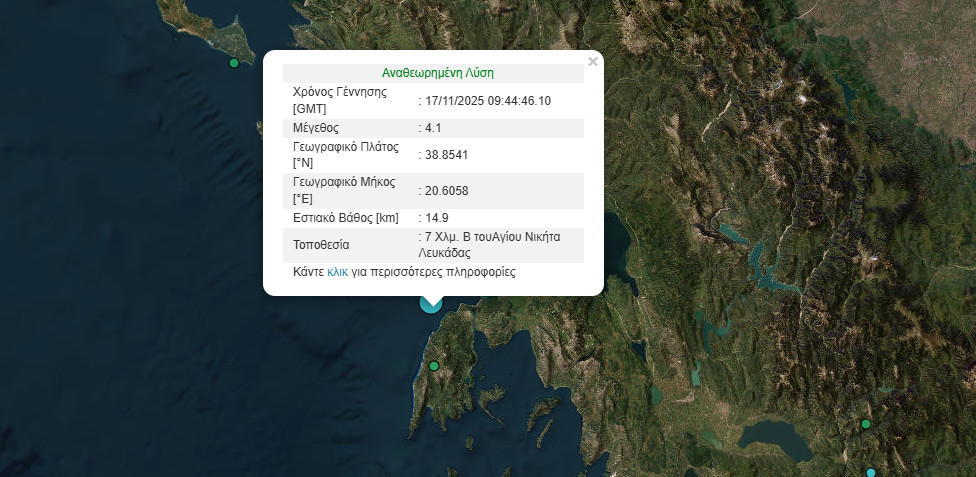Image resolution: width=976 pixels, height=477 pixels.
Task: Click the 'Αναθεωρημένη Λύση' popup header
Action: tap(437, 73)
